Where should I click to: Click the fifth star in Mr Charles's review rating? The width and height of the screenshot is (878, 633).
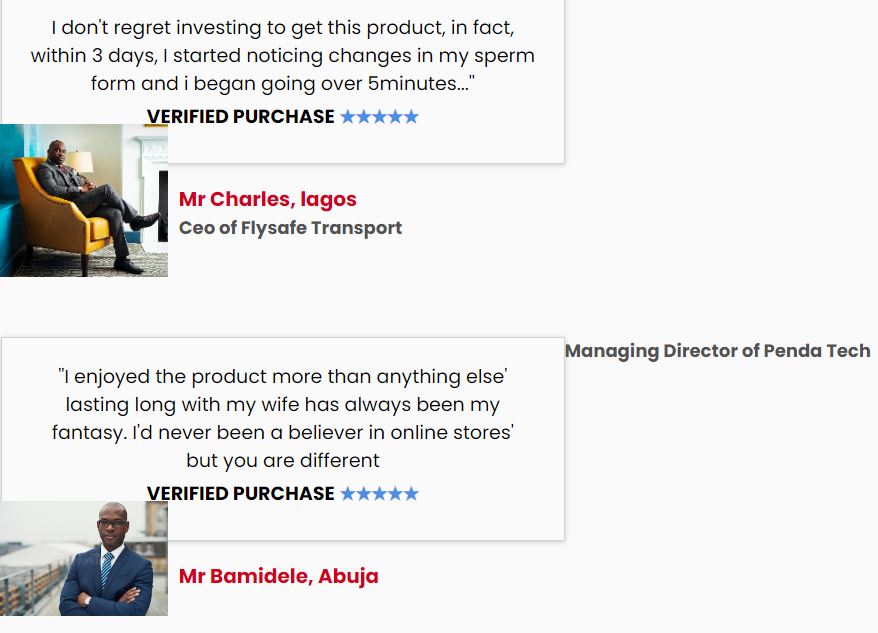(411, 117)
